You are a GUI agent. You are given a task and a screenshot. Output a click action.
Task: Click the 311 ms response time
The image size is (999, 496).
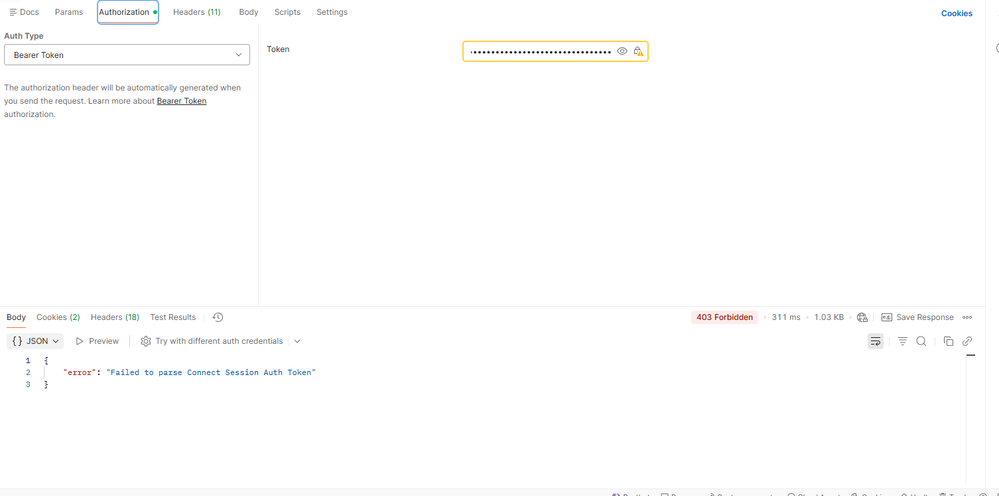pos(786,317)
